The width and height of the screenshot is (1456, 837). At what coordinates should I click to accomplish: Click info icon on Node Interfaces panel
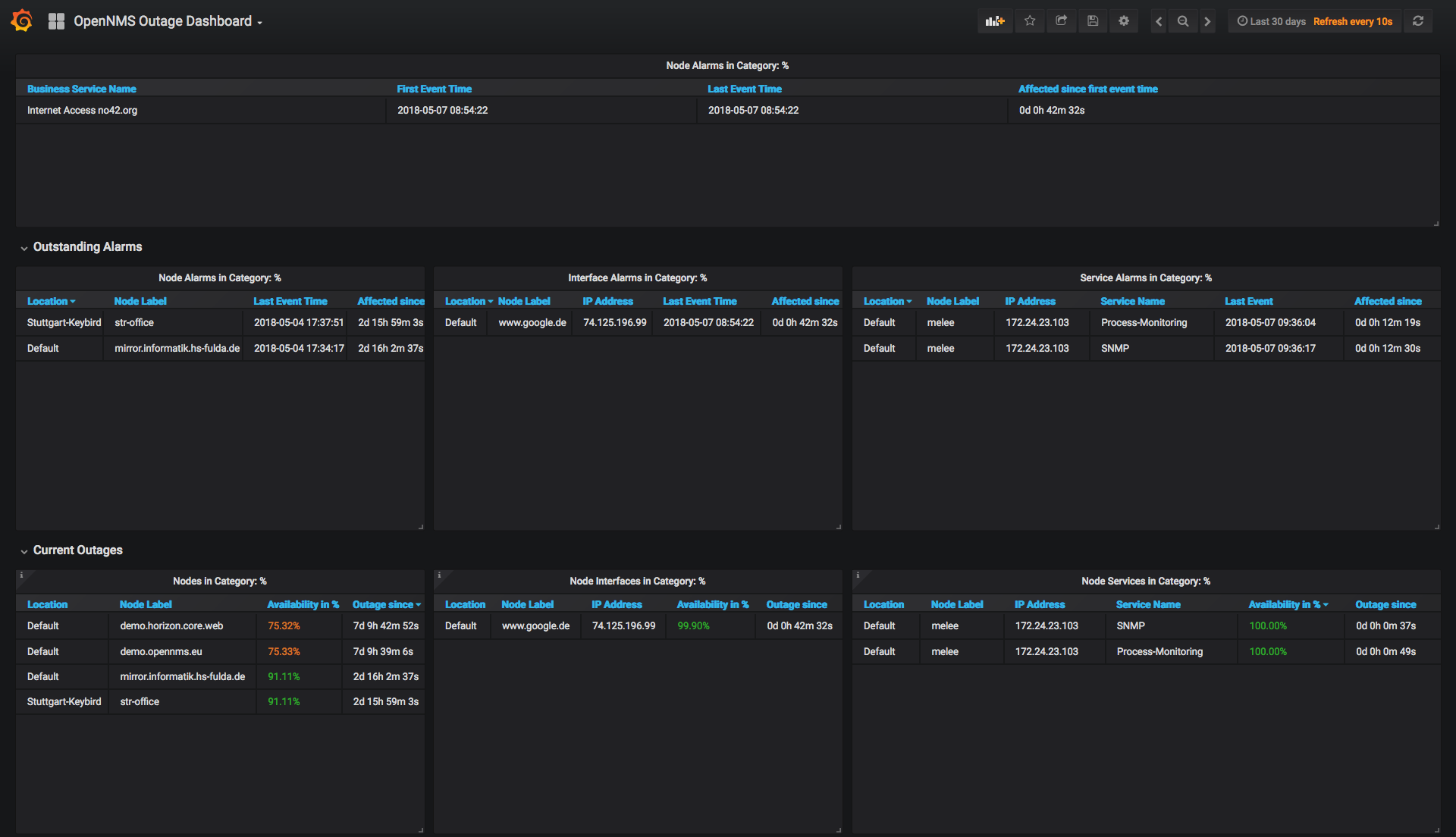439,575
